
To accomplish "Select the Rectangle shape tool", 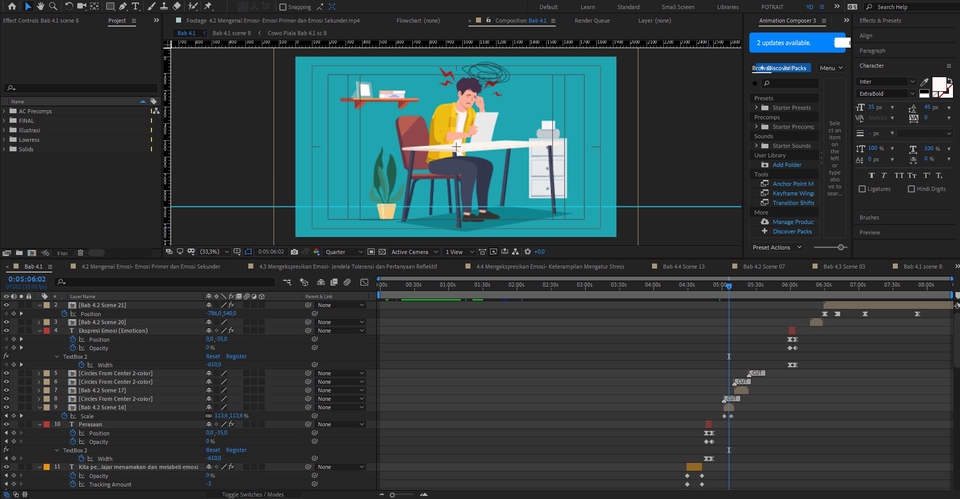I will click(x=110, y=6).
